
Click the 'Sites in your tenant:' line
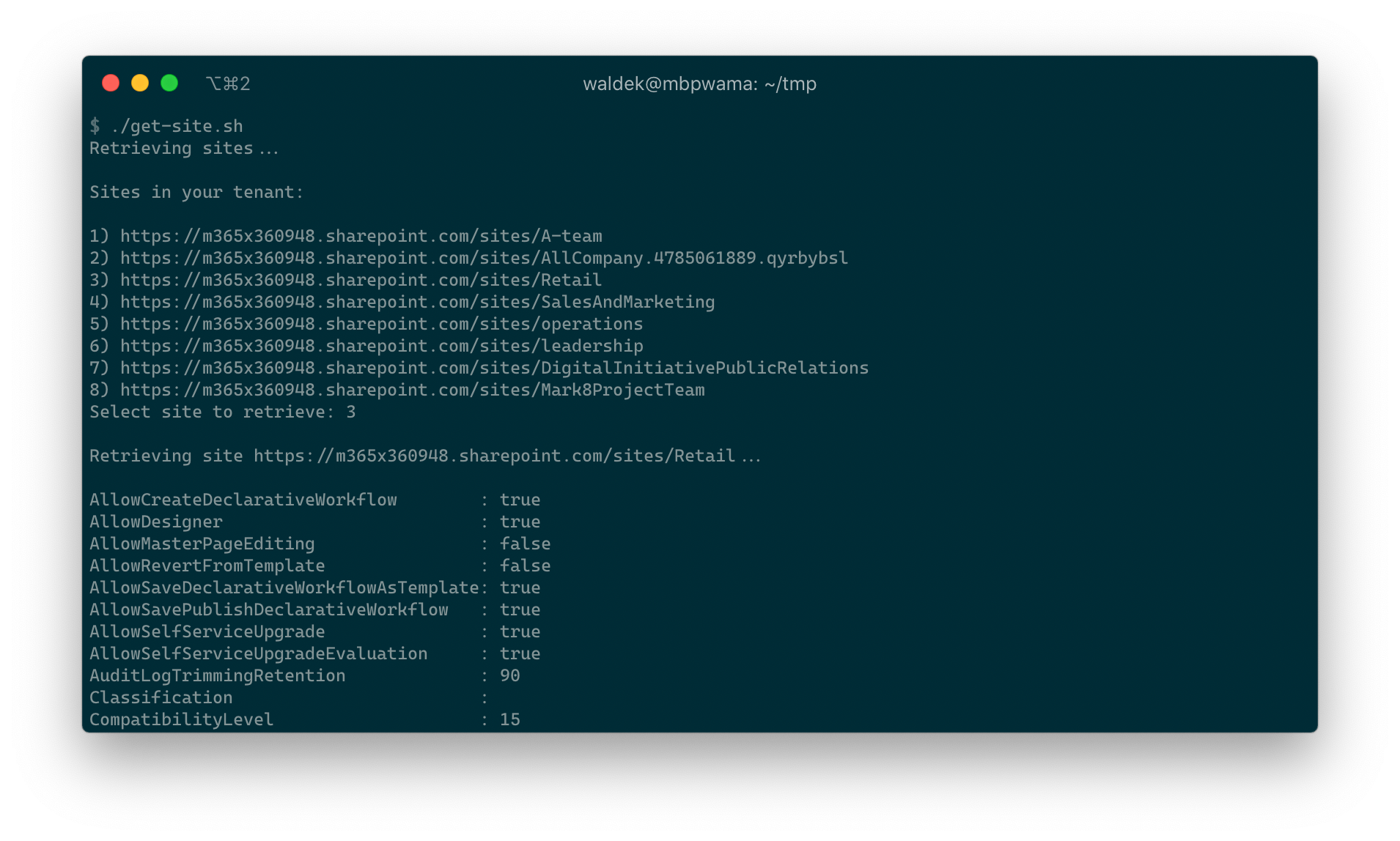coord(196,192)
